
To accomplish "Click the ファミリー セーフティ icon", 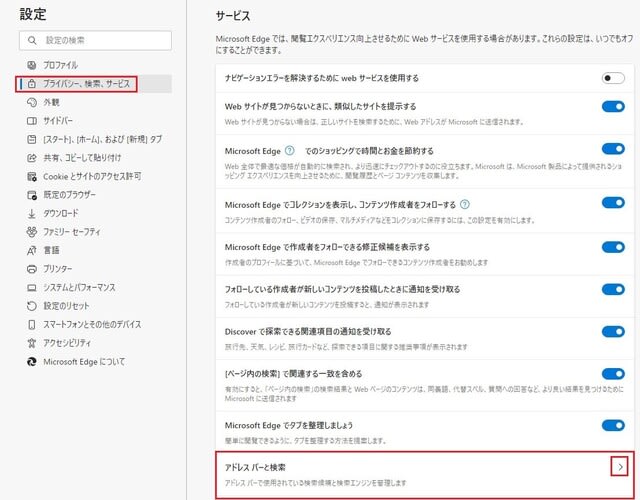I will click(31, 232).
